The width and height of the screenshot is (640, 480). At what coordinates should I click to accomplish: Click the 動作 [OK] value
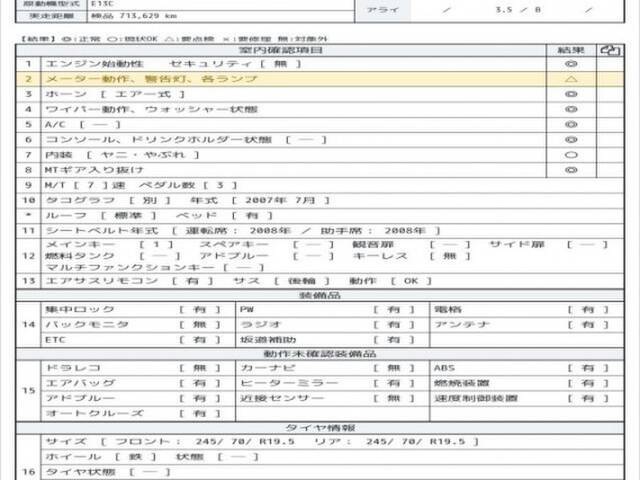pos(390,281)
